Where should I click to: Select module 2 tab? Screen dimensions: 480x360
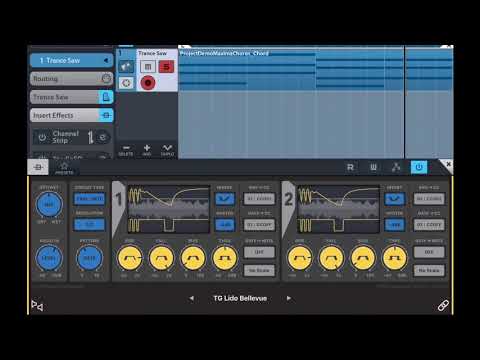pos(289,200)
